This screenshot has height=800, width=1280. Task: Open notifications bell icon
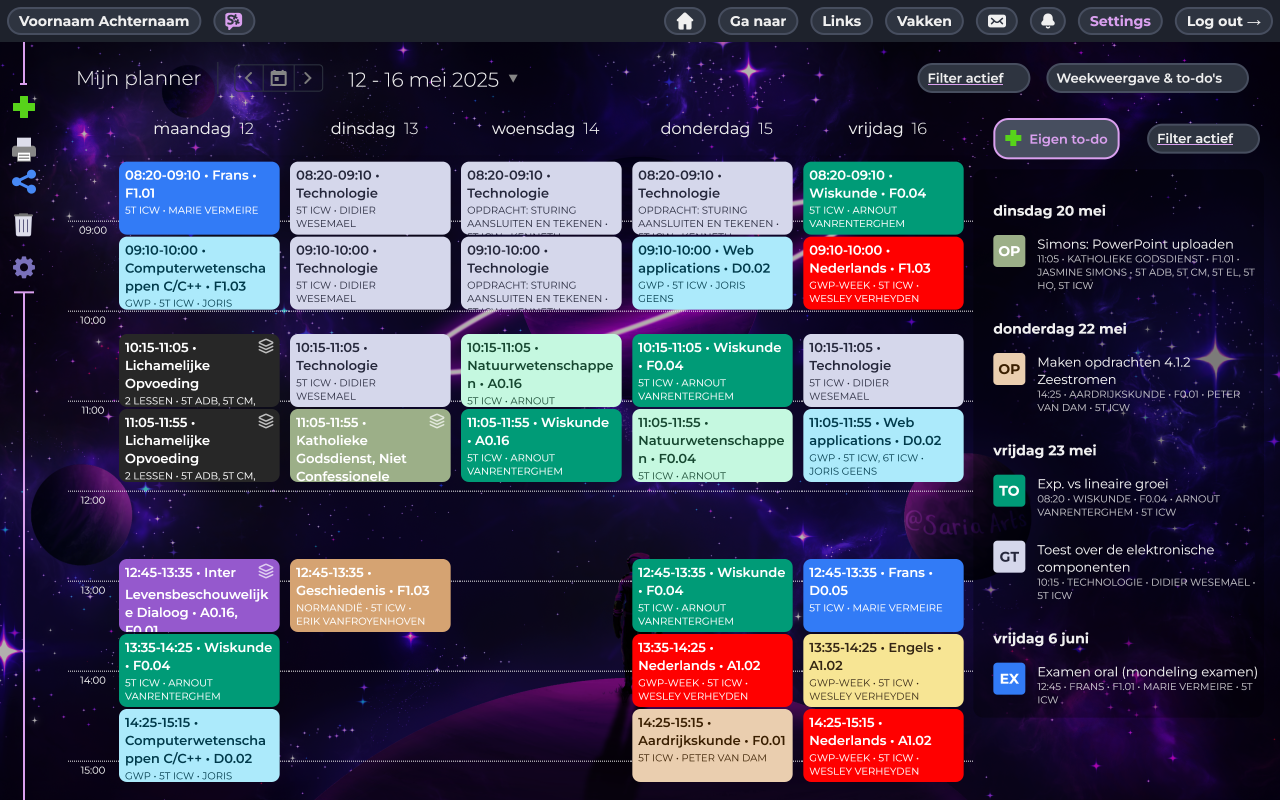pyautogui.click(x=1048, y=21)
